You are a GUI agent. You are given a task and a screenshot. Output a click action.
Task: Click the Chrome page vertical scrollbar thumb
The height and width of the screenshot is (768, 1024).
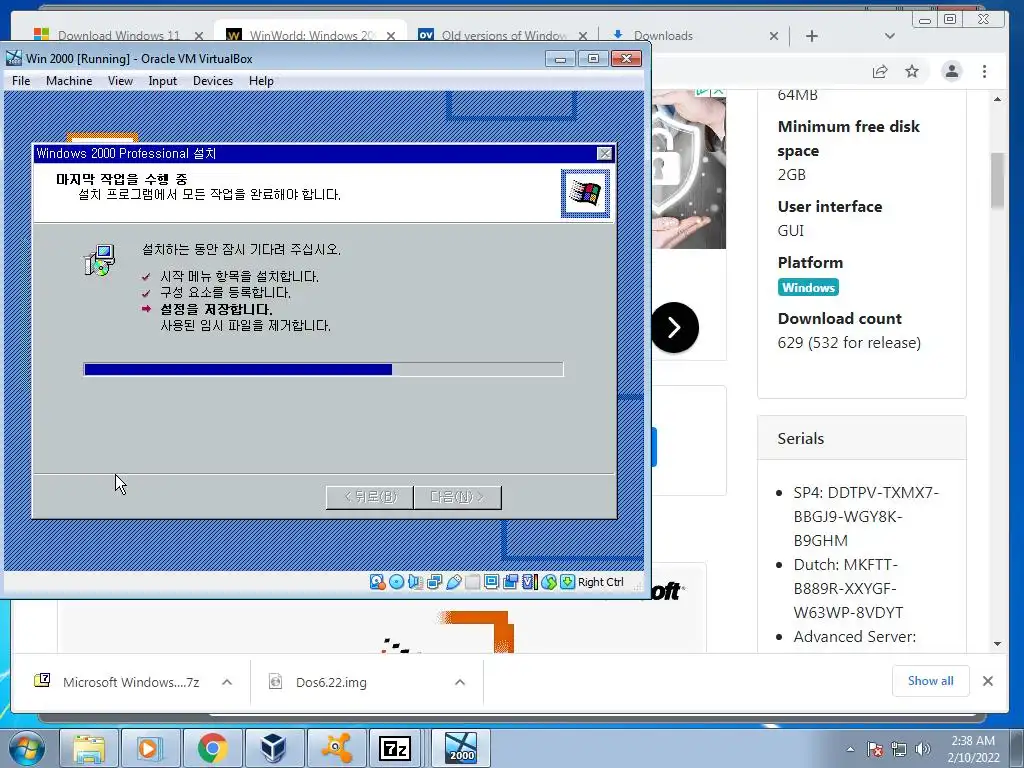click(x=997, y=181)
